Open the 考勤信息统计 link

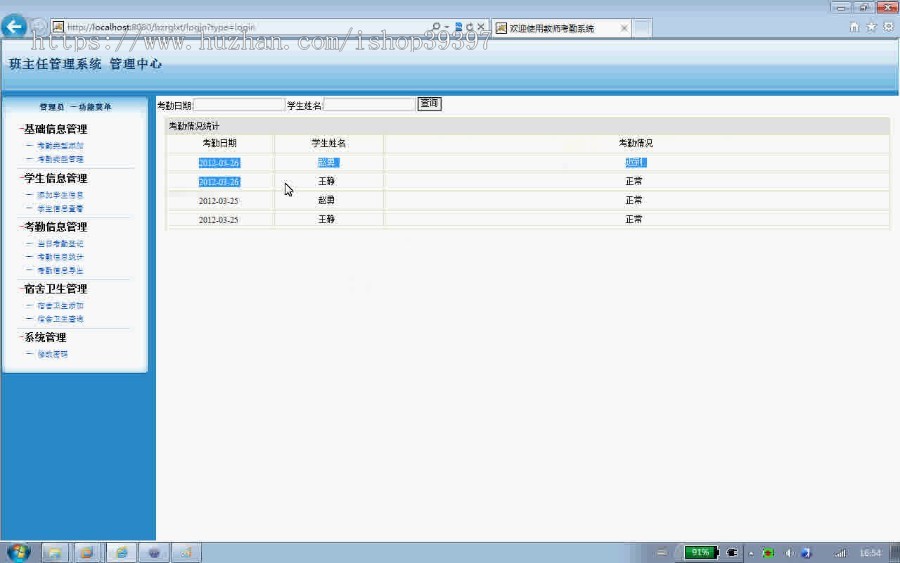tap(60, 257)
